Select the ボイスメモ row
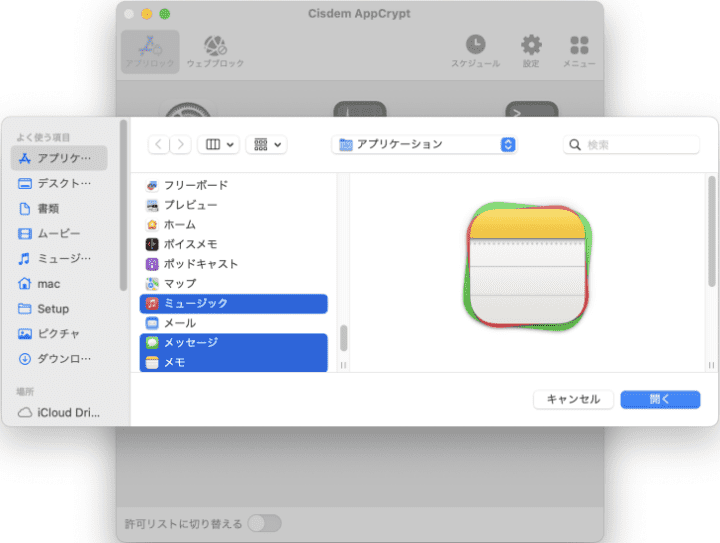Viewport: 720px width, 543px height. [x=233, y=244]
